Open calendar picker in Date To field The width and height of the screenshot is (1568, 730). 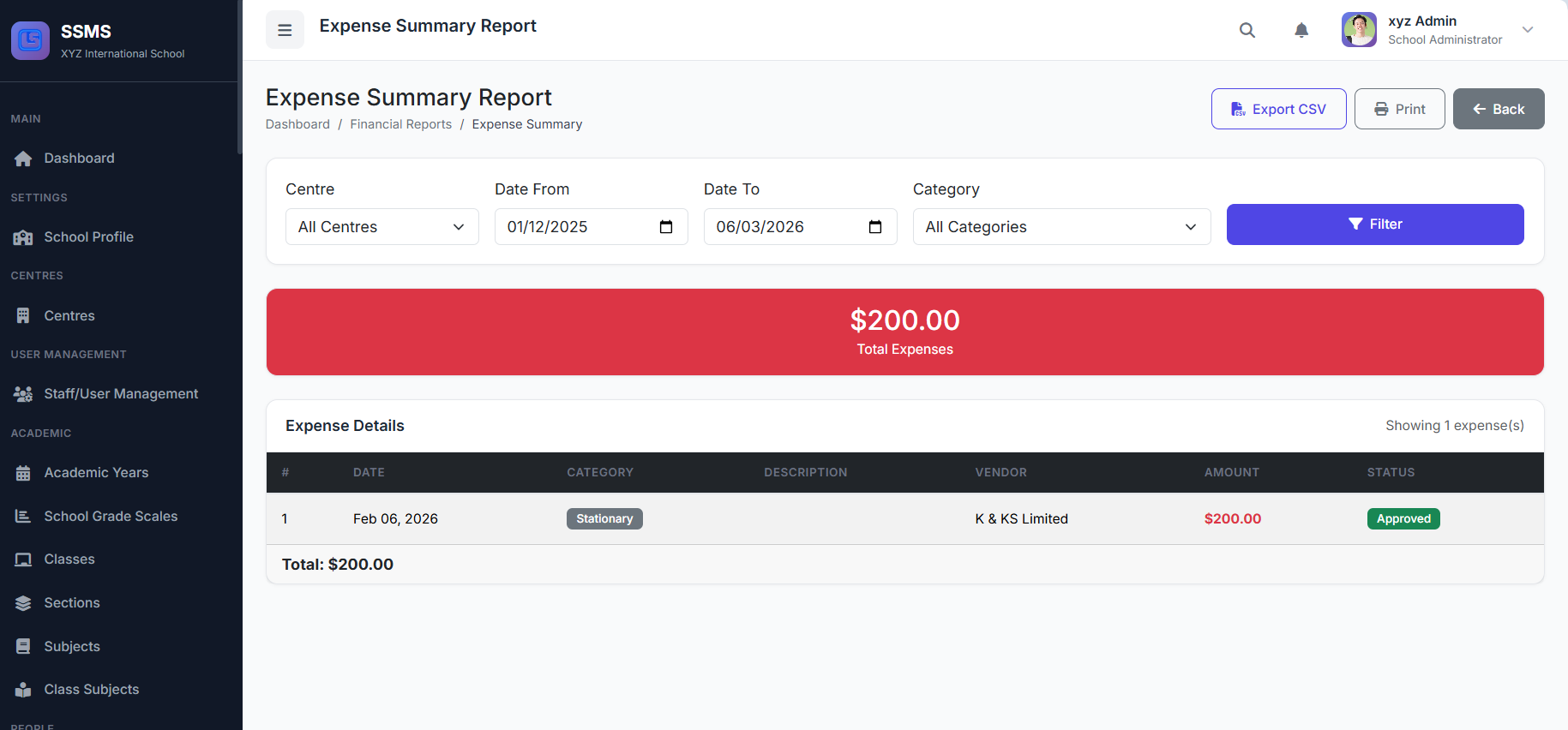[874, 227]
